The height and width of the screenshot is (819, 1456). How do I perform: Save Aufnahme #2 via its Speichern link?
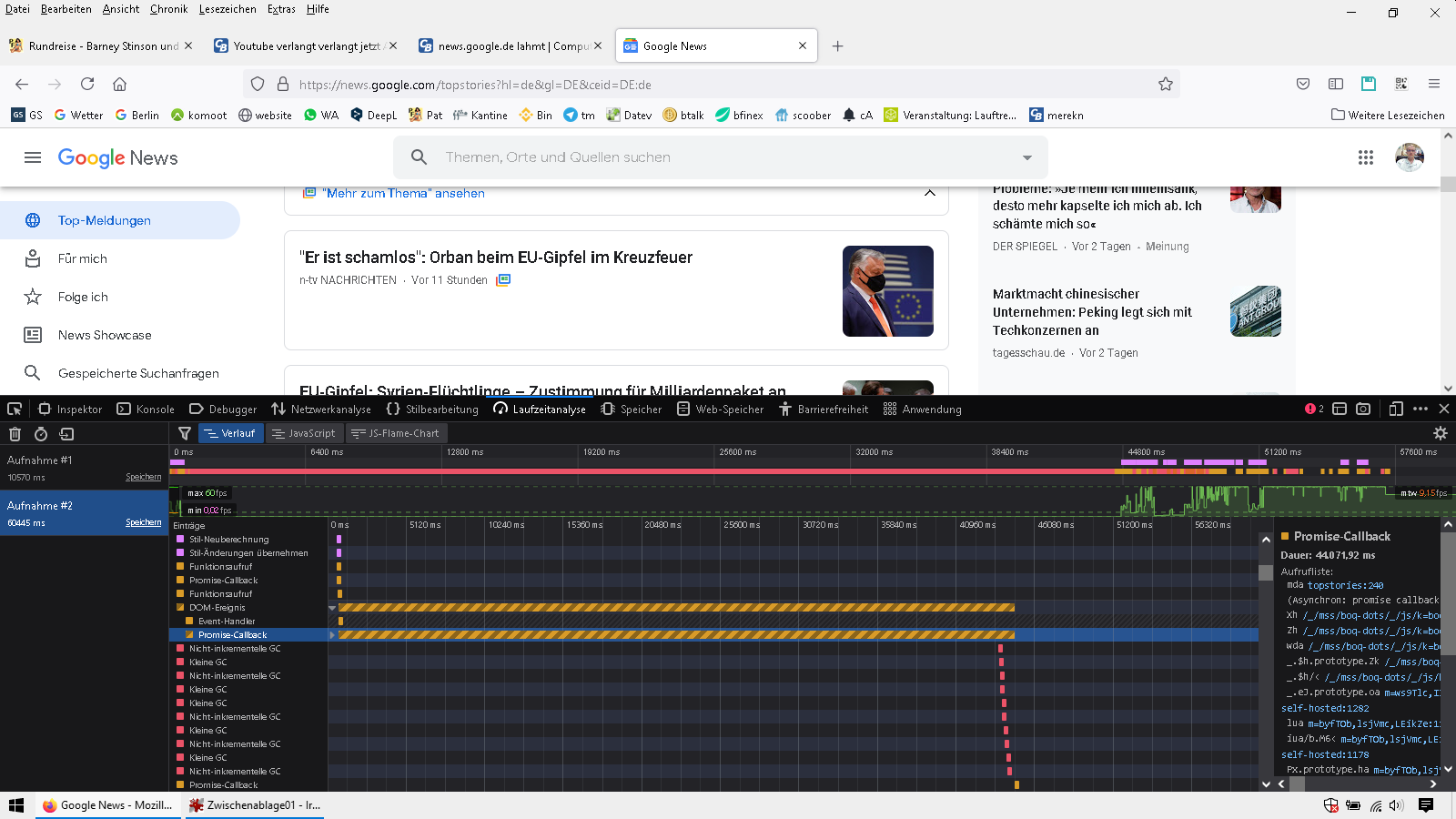[x=143, y=522]
